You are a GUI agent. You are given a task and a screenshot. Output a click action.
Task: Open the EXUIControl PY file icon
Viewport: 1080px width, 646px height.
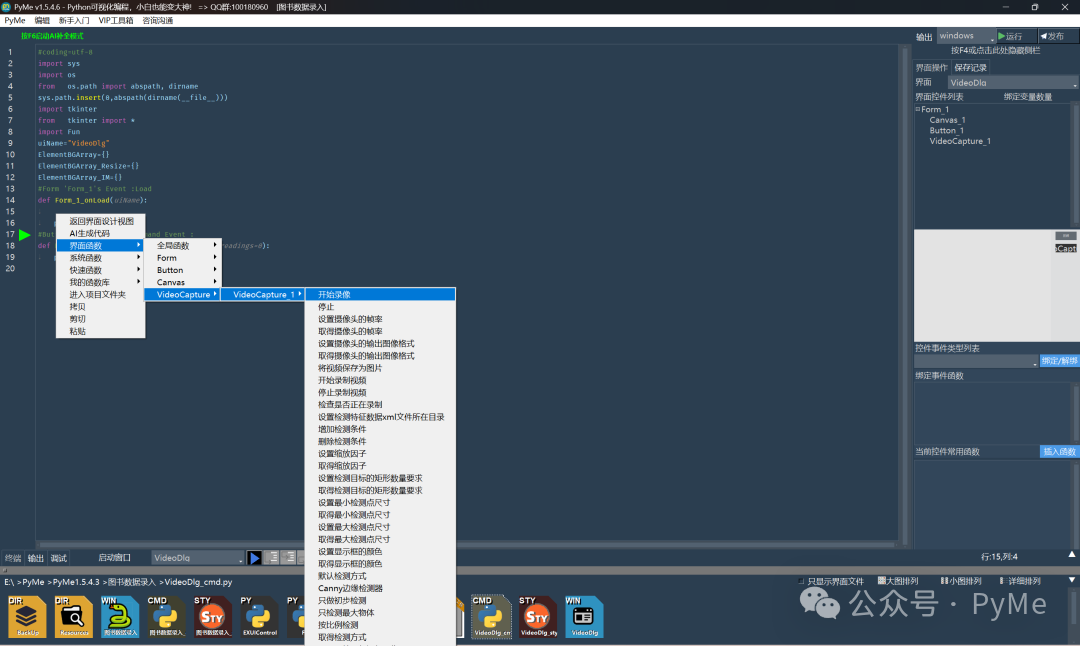[x=259, y=616]
